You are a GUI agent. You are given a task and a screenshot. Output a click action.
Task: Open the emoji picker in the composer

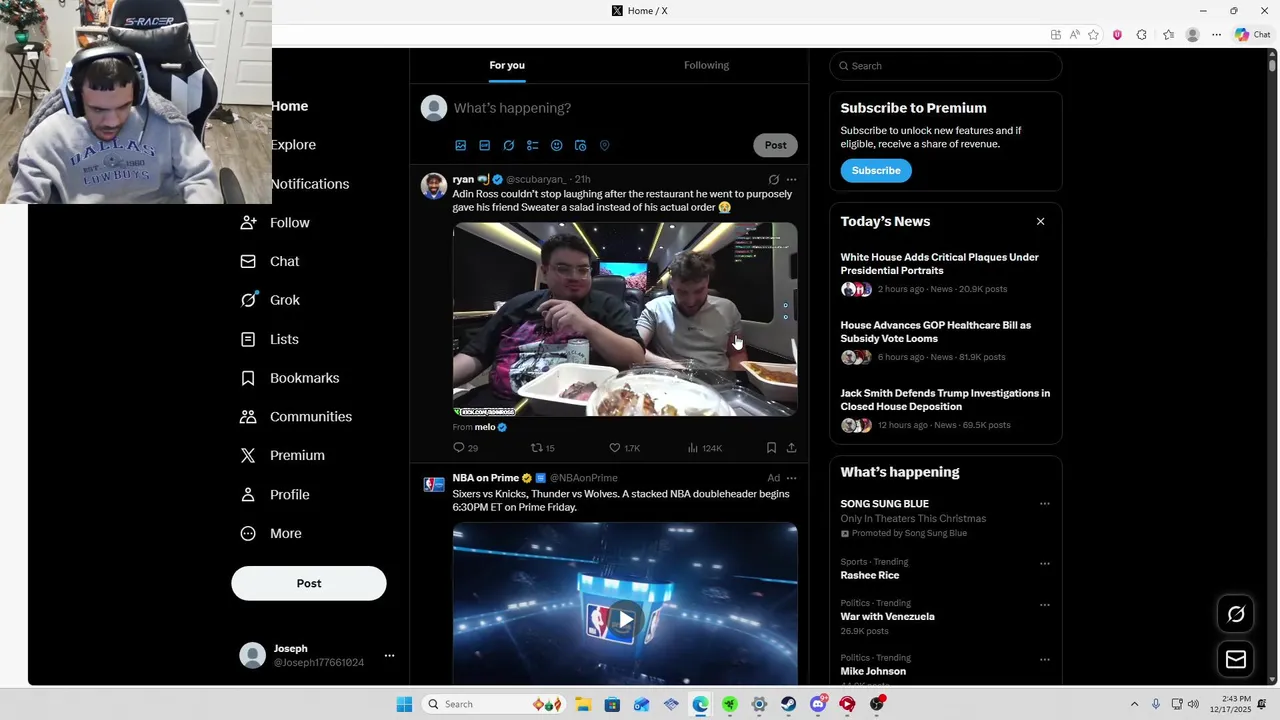(x=557, y=145)
